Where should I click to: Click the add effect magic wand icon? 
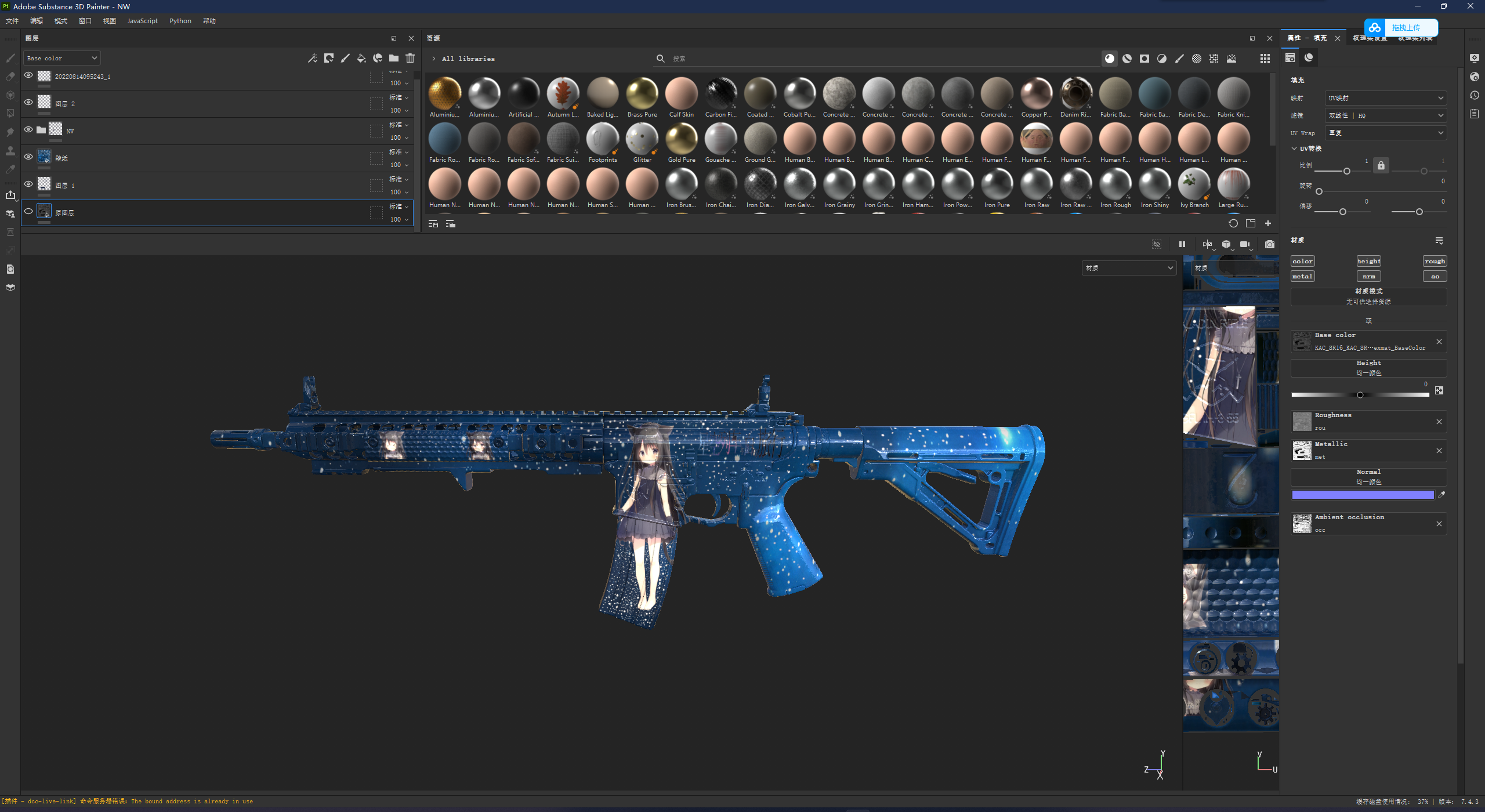[313, 58]
